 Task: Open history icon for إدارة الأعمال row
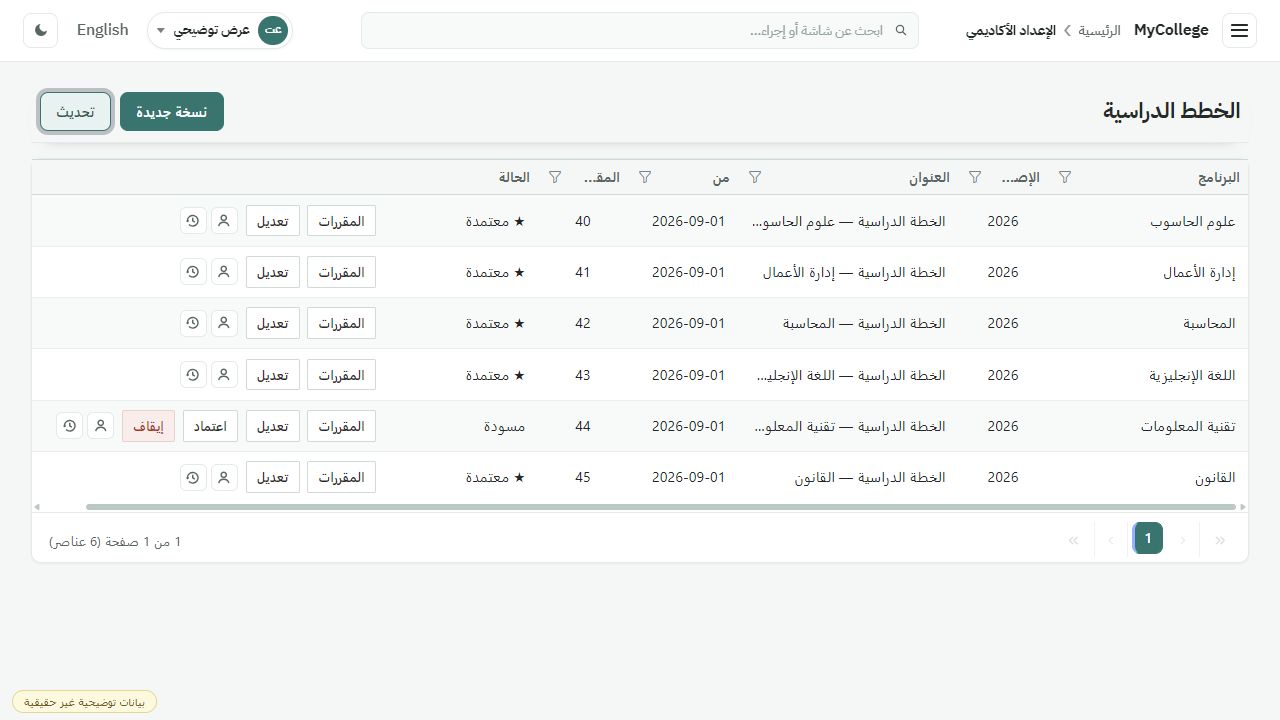click(x=193, y=272)
